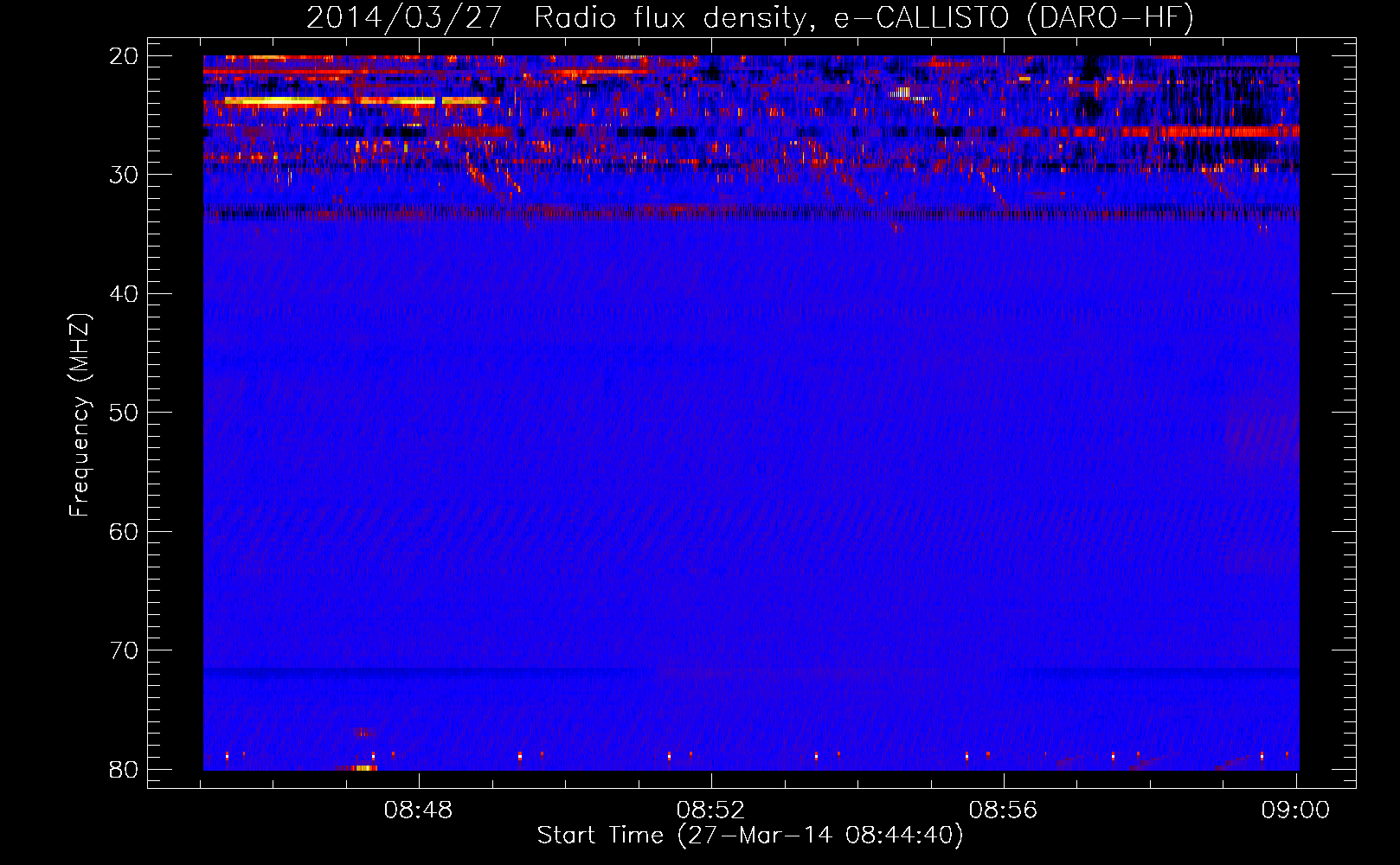Viewport: 1400px width, 865px height.
Task: Click the frequency tick label '40'
Action: tap(124, 294)
